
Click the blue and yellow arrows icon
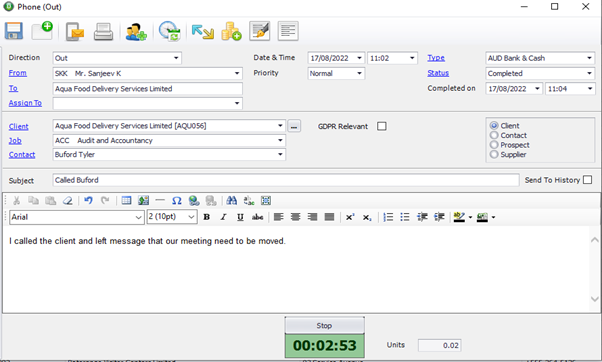[202, 32]
